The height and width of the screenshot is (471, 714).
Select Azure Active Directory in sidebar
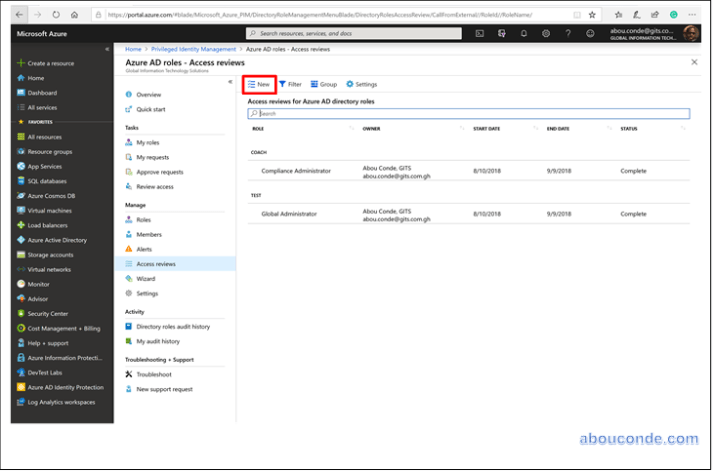point(57,240)
